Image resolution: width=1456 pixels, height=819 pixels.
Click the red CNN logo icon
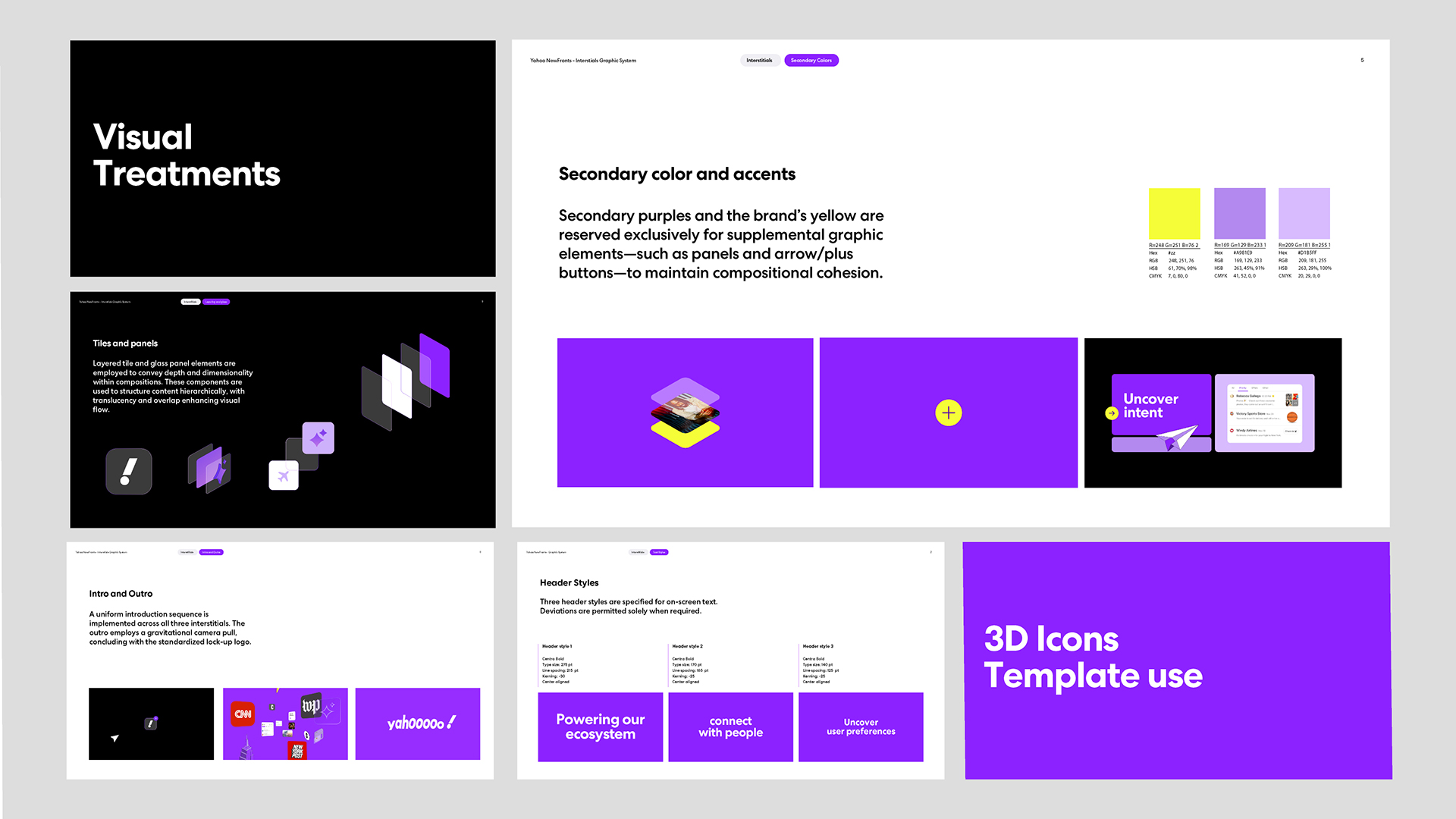[x=243, y=714]
